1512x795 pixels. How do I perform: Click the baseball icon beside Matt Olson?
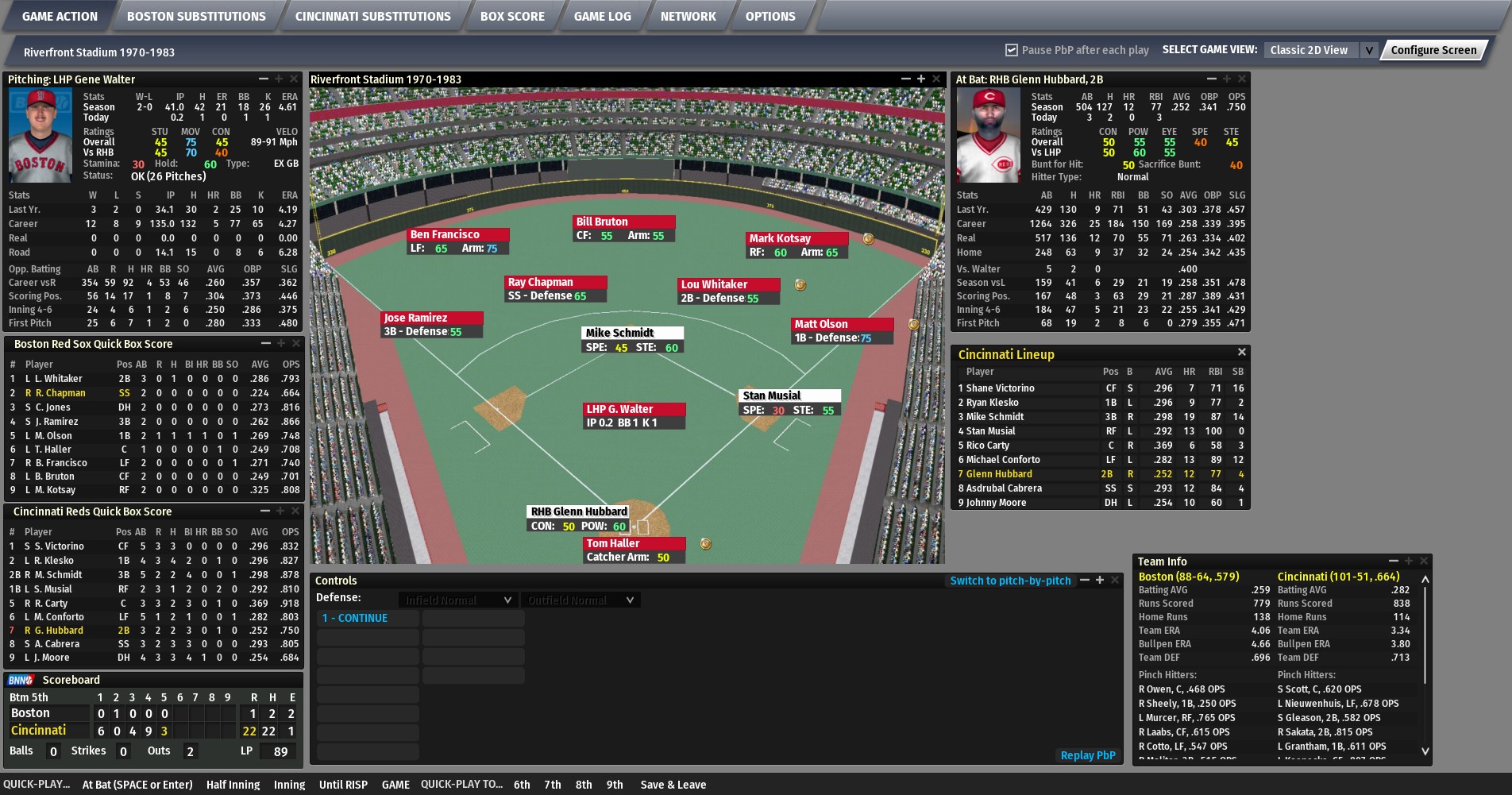pyautogui.click(x=914, y=325)
